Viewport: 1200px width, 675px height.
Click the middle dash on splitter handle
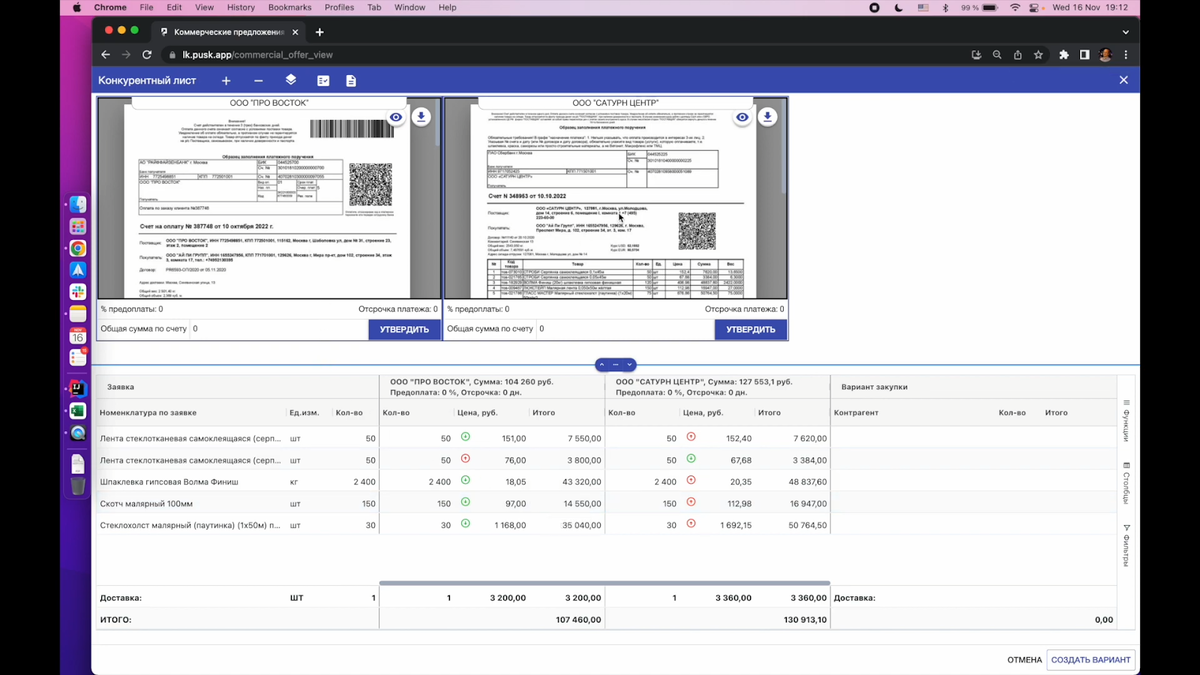(x=615, y=365)
